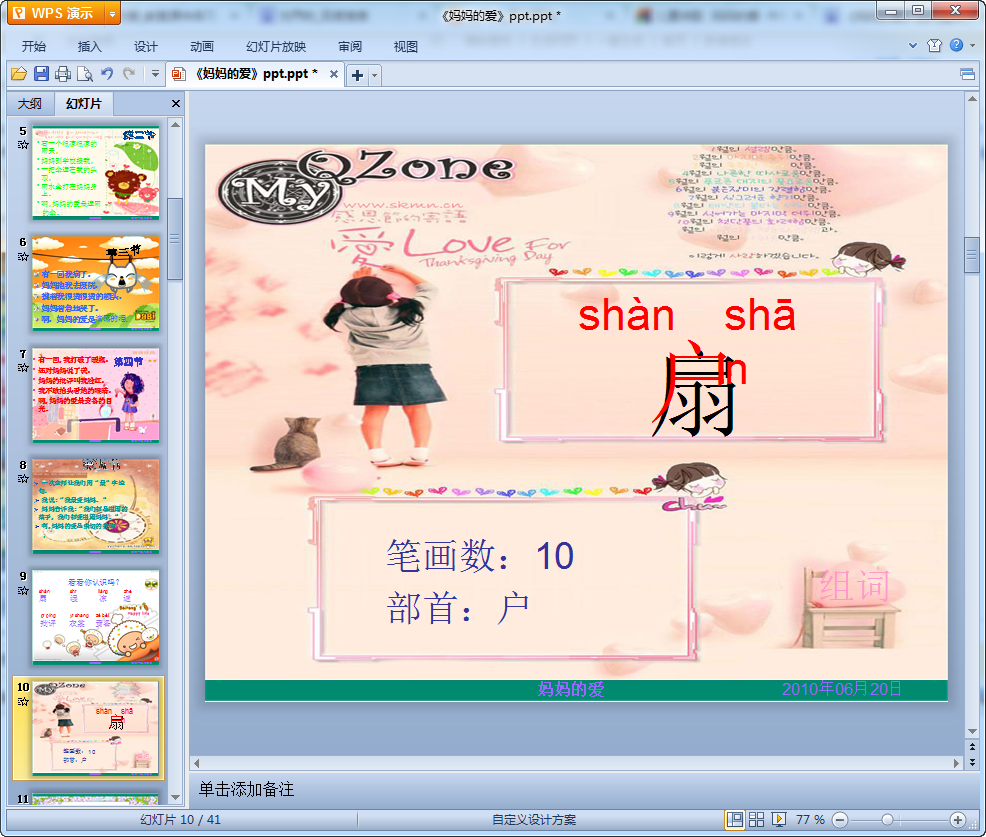Click the next slide double-arrow button
The width and height of the screenshot is (986, 837).
coord(972,762)
